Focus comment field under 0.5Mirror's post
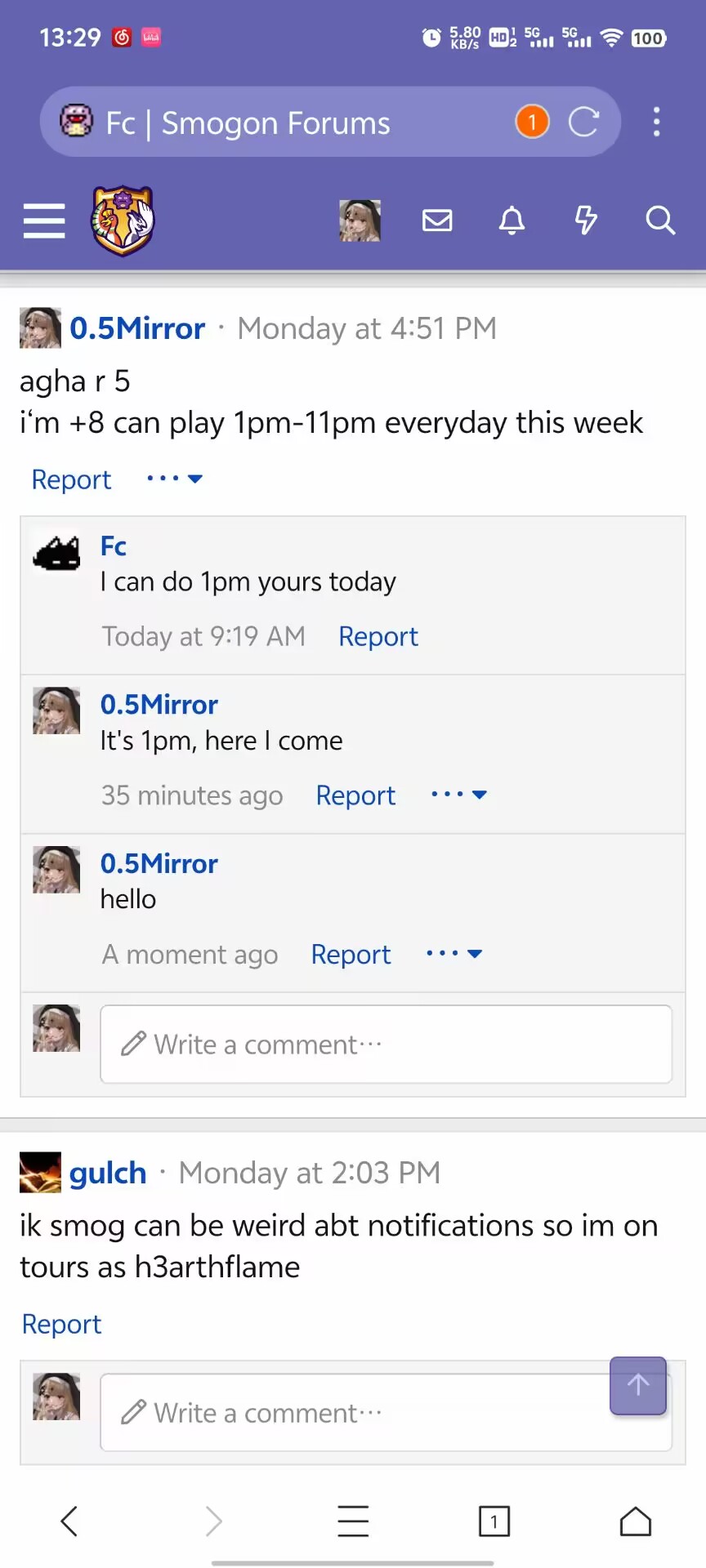This screenshot has height=1568, width=706. tap(387, 1045)
